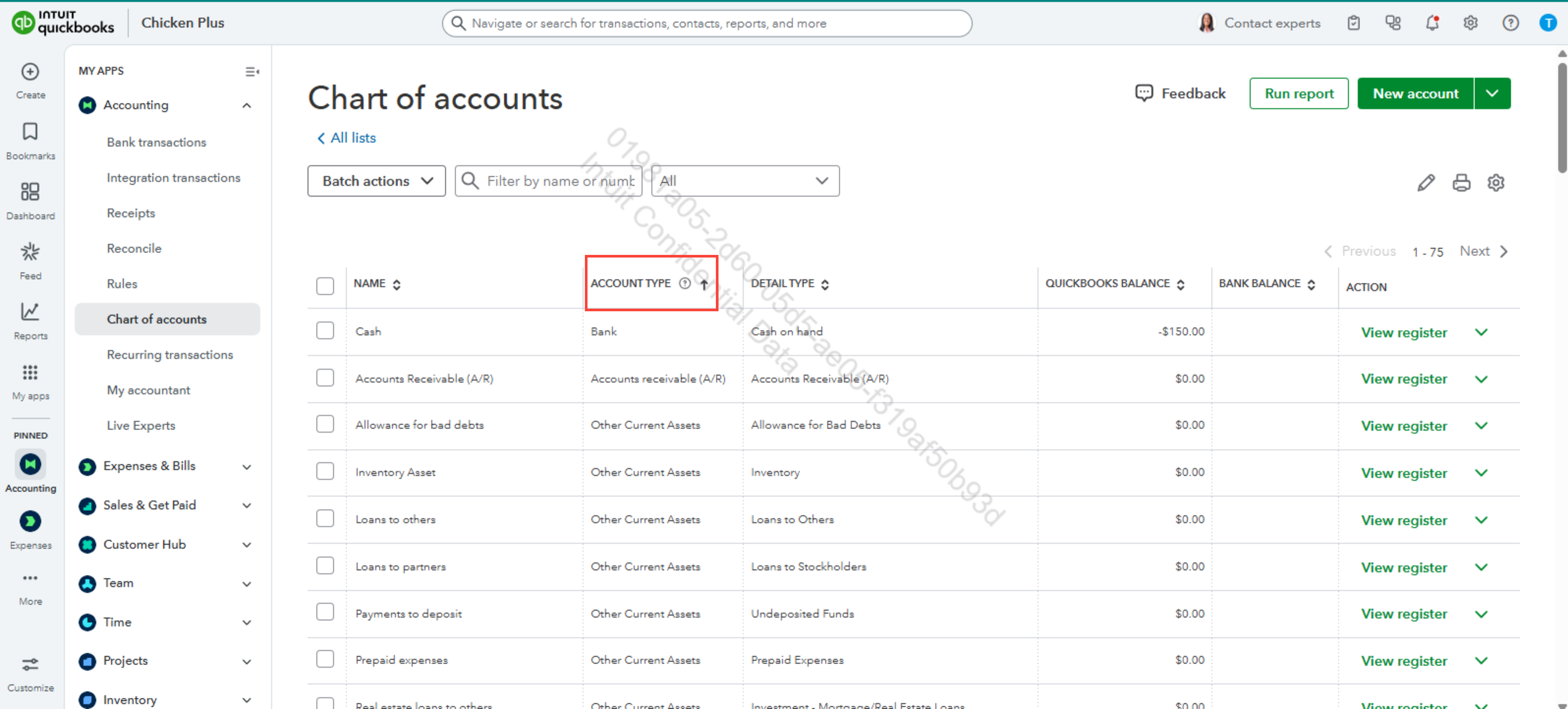Expand the New account arrow menu

tap(1492, 94)
